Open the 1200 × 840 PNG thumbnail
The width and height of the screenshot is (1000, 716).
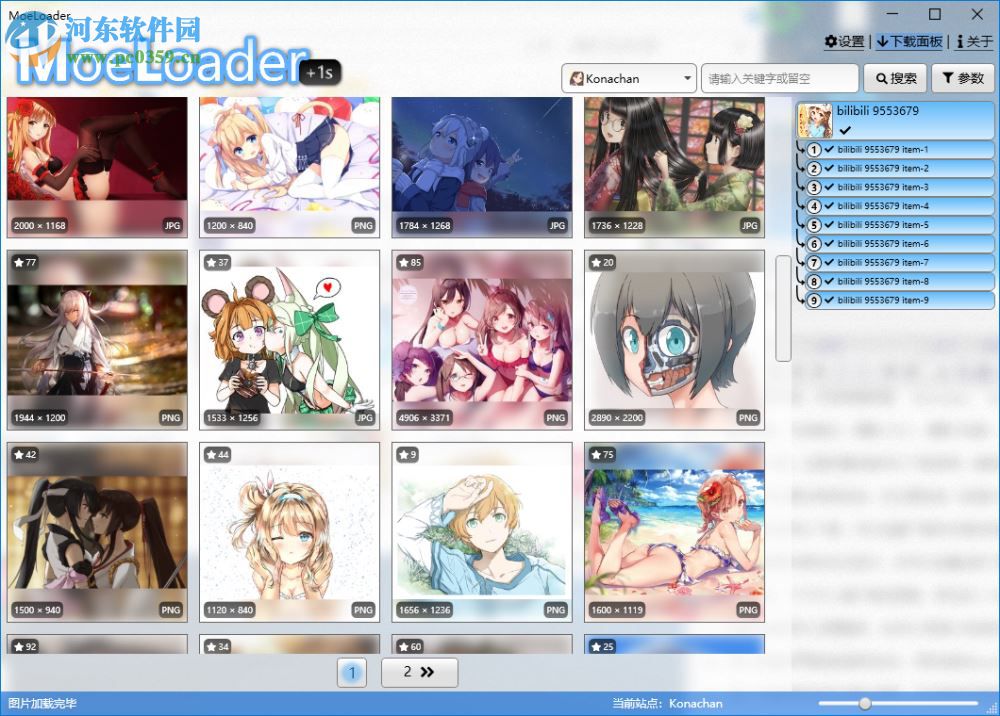coord(290,167)
